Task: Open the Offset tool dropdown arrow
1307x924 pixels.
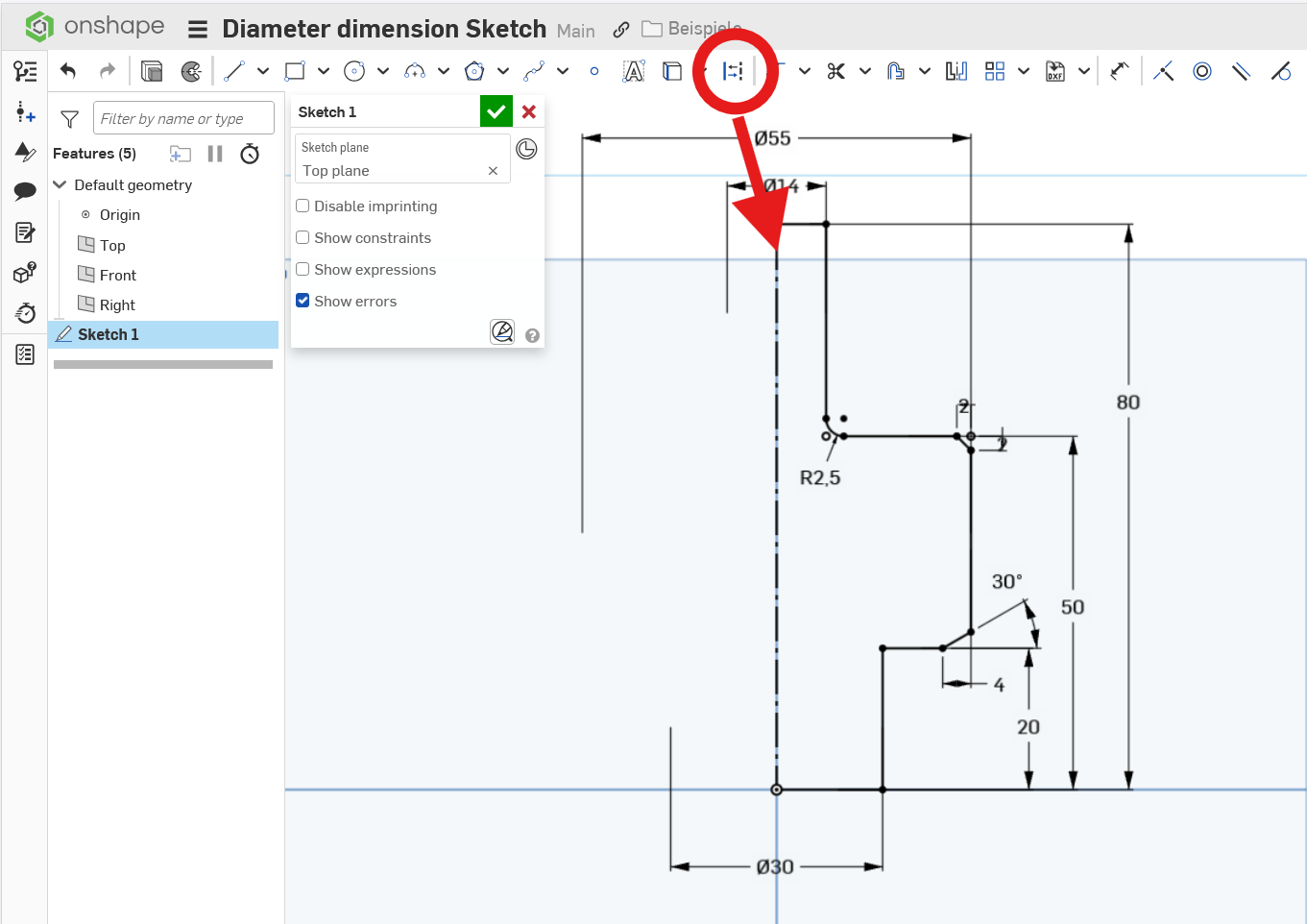Action: (x=925, y=71)
